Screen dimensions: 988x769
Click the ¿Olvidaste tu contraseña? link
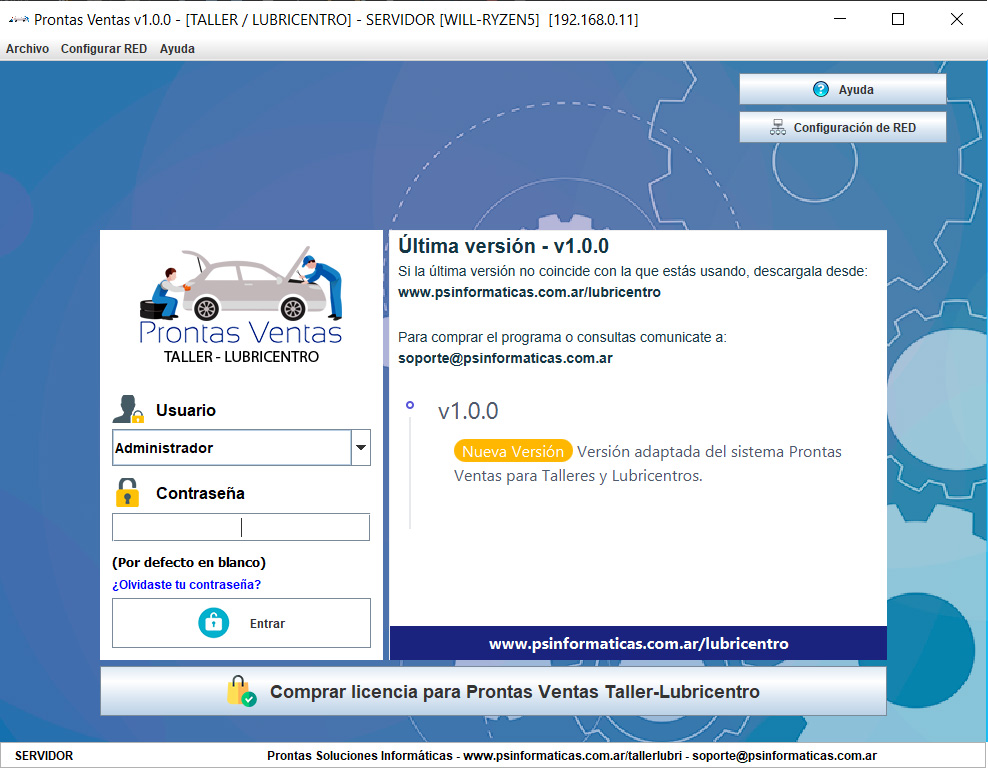coord(187,584)
